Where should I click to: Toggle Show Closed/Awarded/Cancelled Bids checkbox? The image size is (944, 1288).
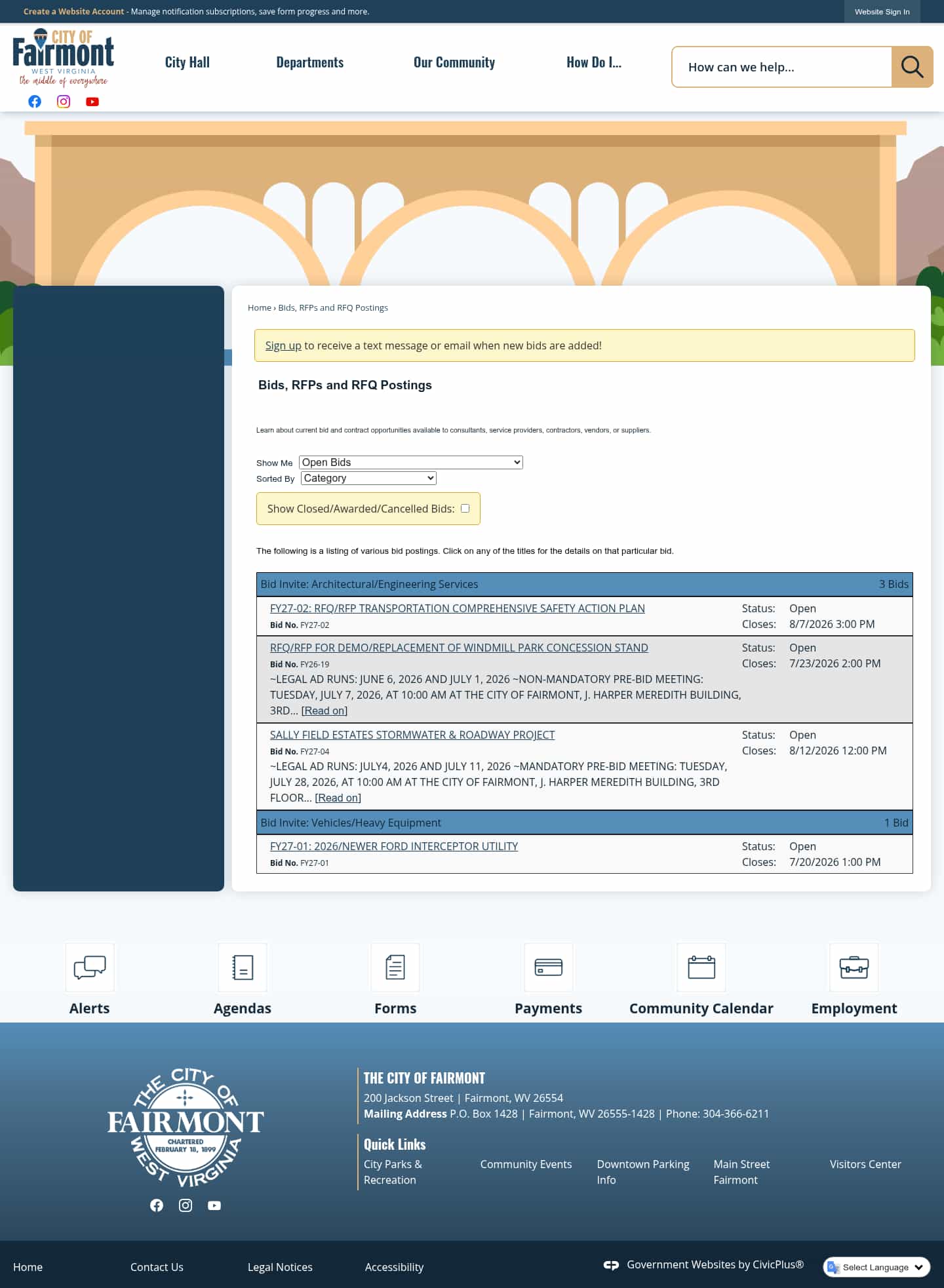click(x=465, y=508)
